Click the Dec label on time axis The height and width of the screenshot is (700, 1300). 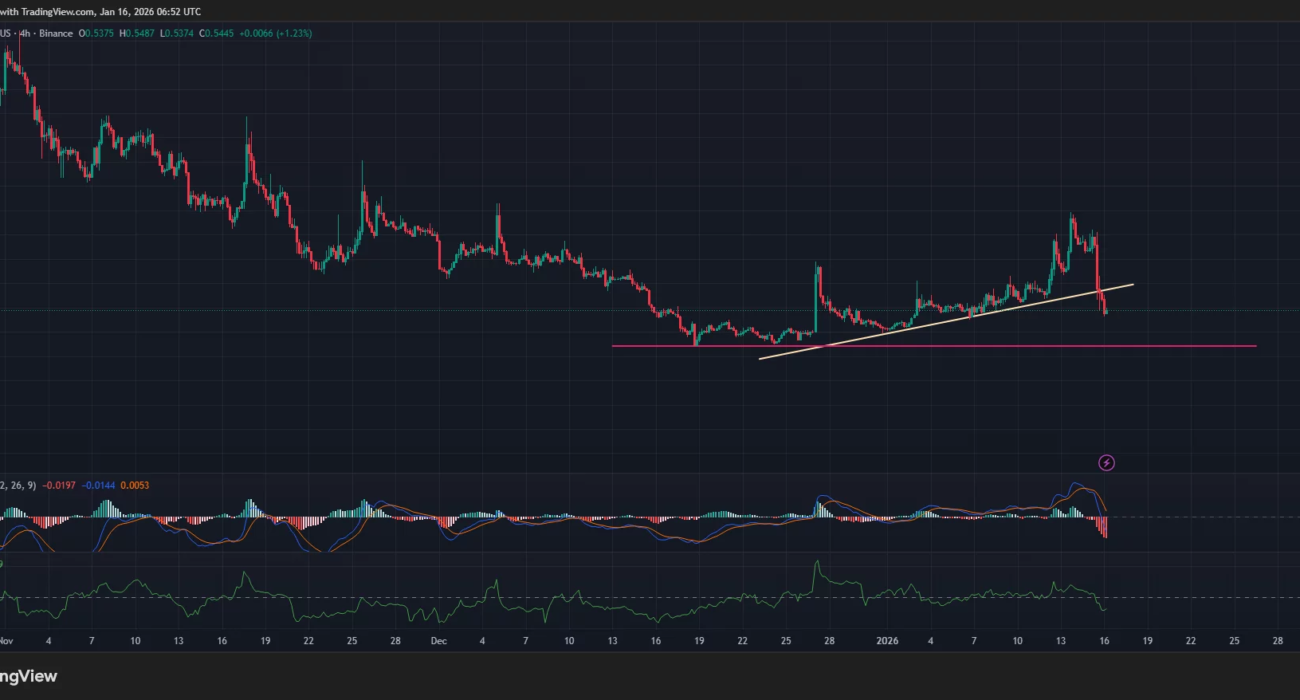coord(438,640)
